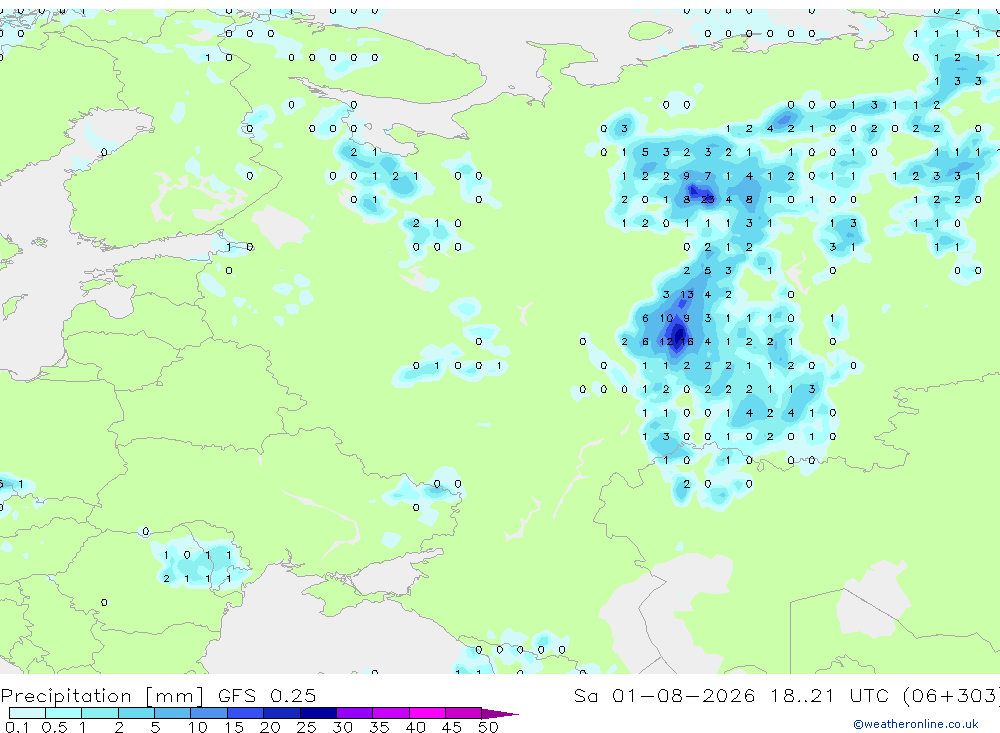
Task: Select the 5 to 10 mm legend swatch
Action: (172, 713)
